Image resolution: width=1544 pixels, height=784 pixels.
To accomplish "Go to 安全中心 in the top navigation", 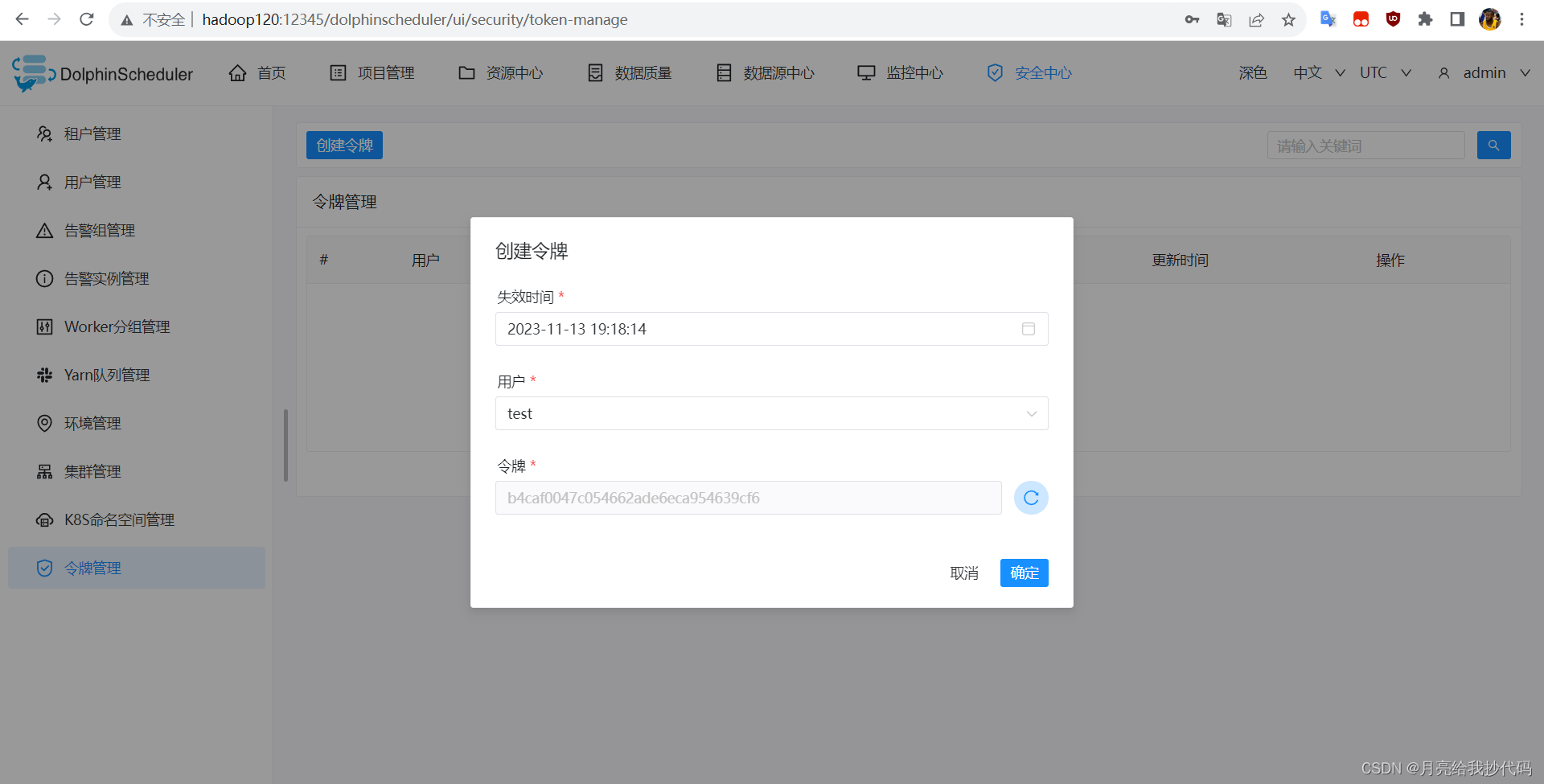I will point(1029,73).
